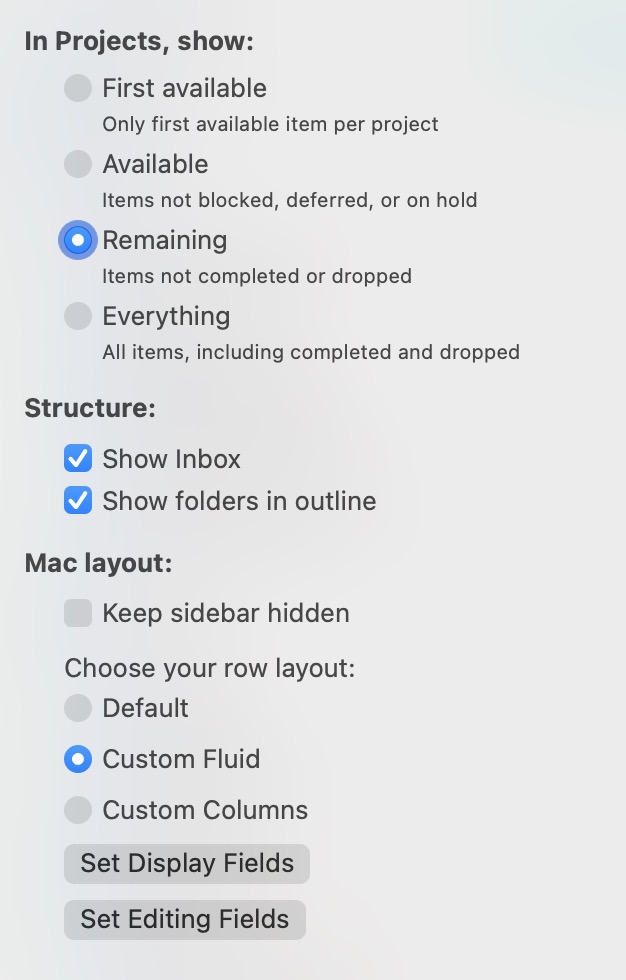This screenshot has height=980, width=626.
Task: Select the Default row layout
Action: [x=77, y=708]
